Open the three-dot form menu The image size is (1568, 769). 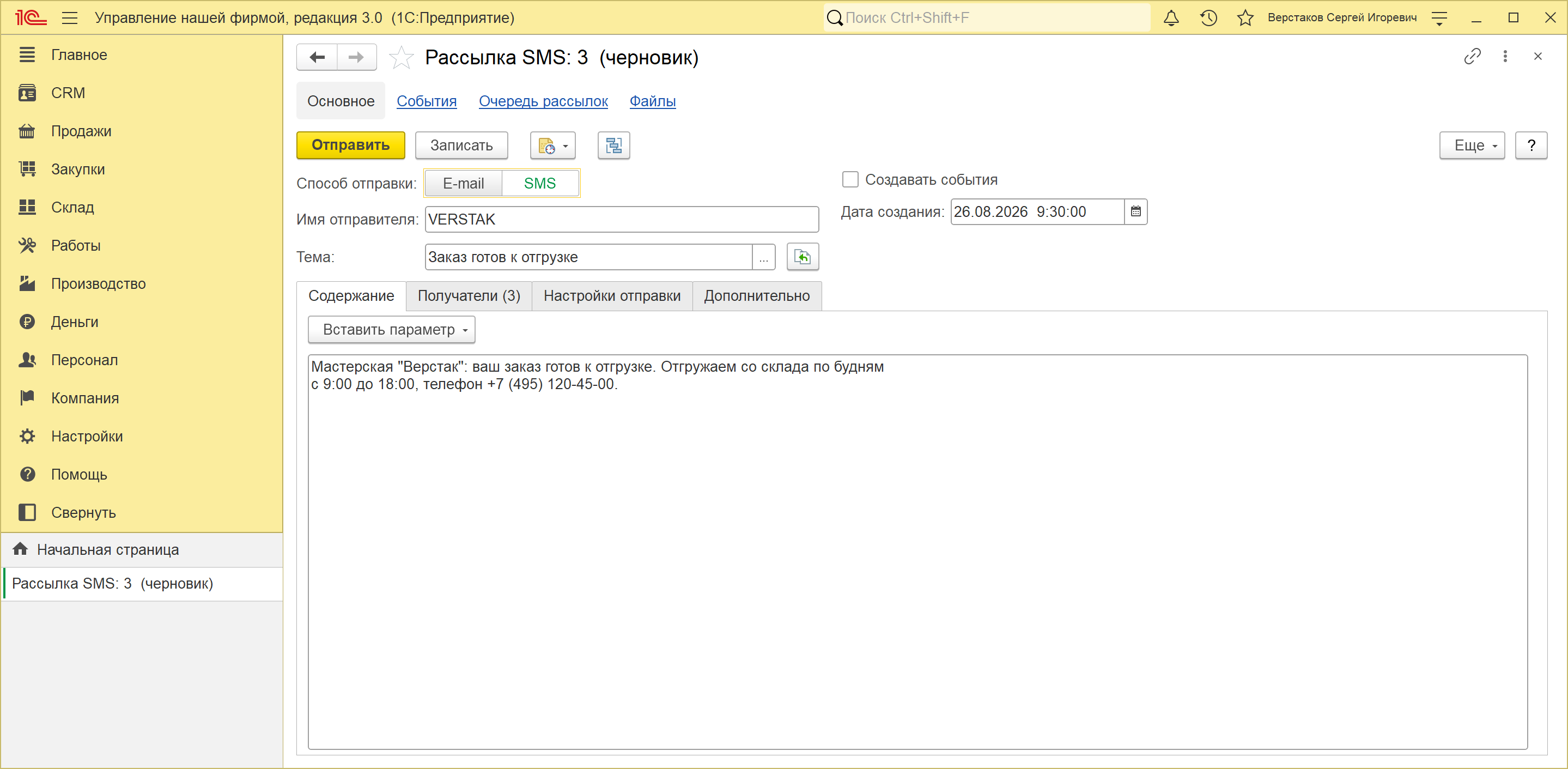tap(1505, 57)
